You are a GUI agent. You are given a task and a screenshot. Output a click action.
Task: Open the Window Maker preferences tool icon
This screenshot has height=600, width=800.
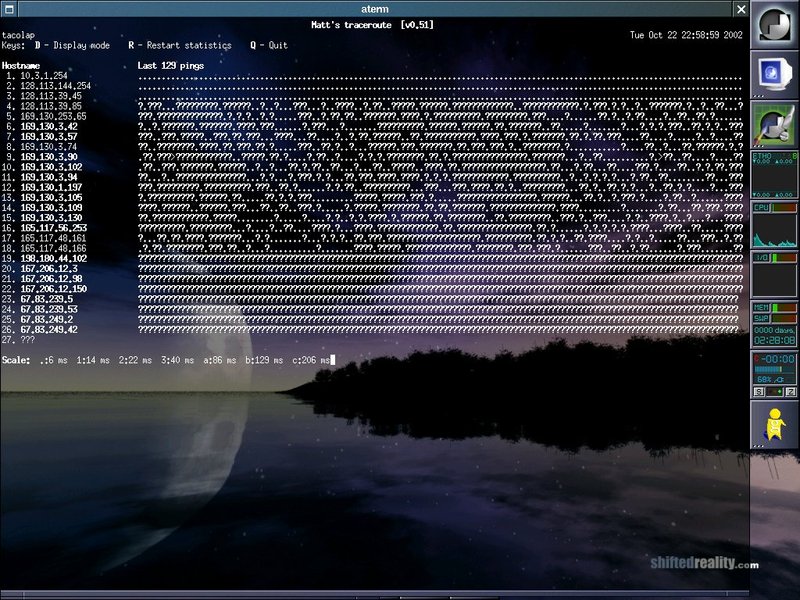pos(774,124)
